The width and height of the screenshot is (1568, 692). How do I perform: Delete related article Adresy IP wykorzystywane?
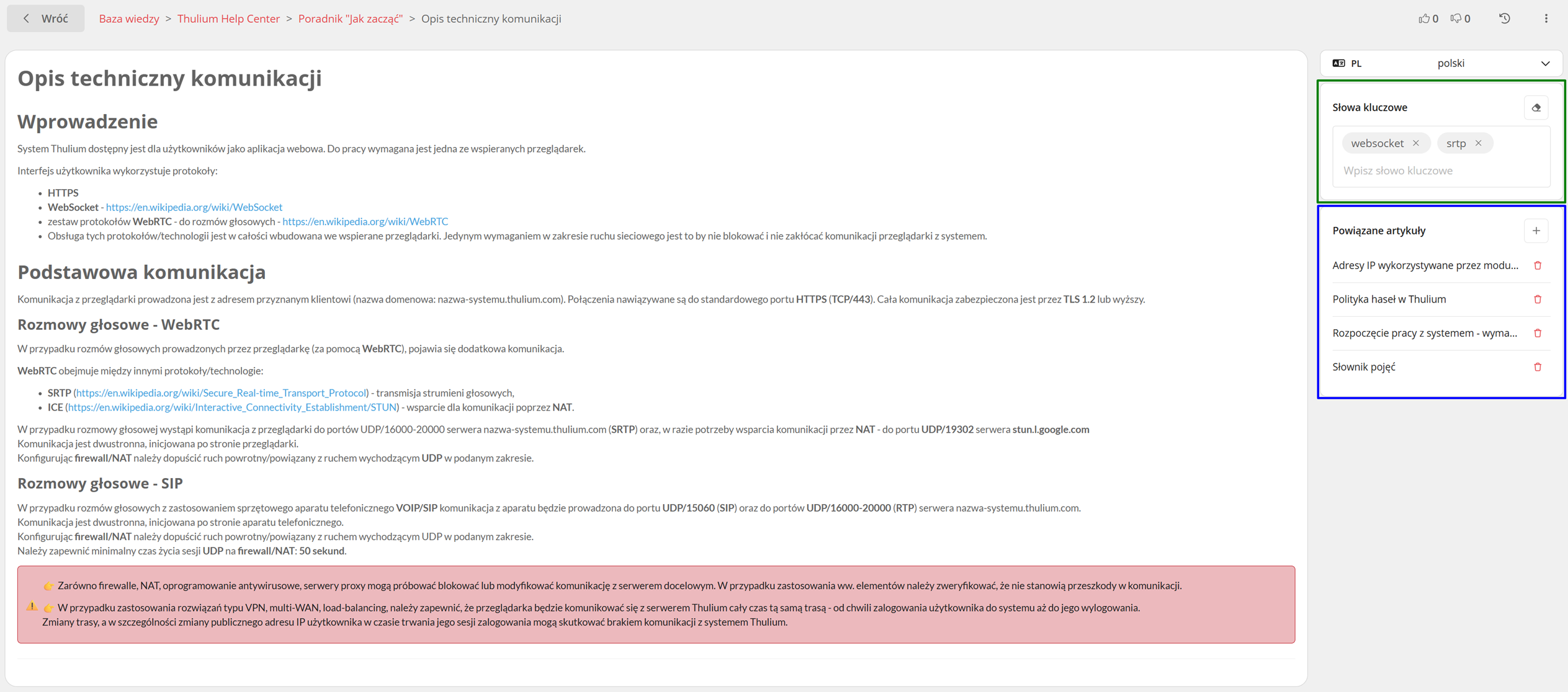pyautogui.click(x=1538, y=265)
